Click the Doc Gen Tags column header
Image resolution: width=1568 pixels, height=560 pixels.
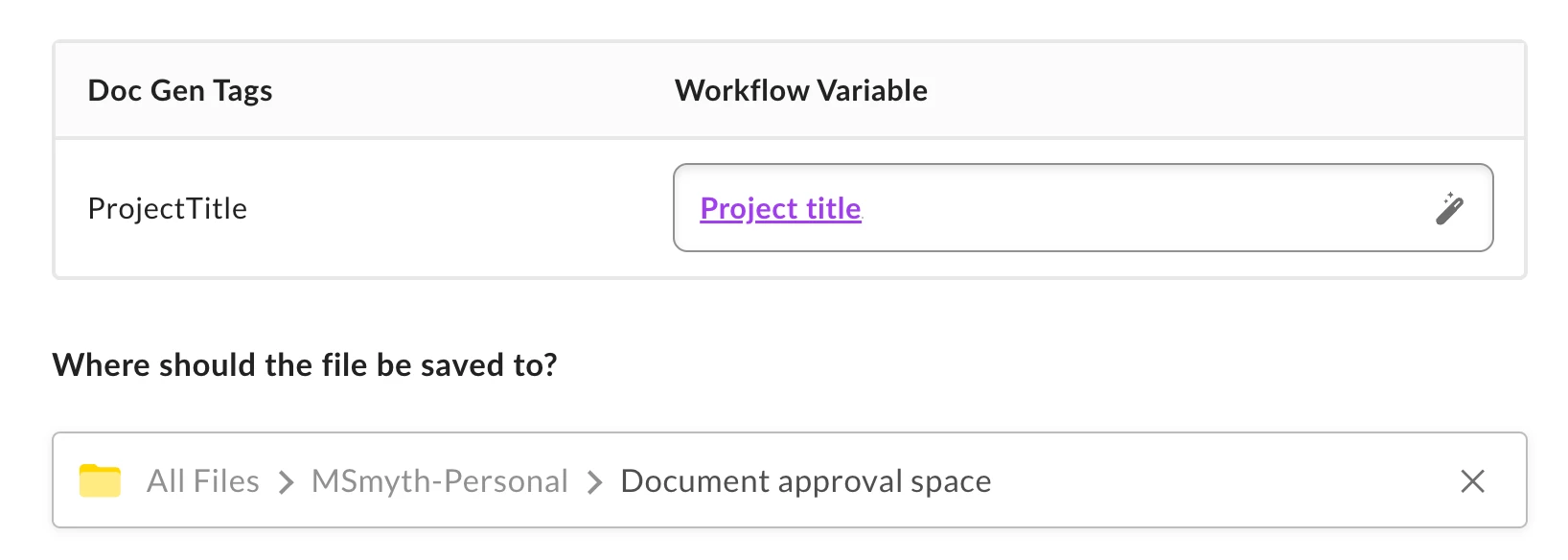(x=180, y=90)
